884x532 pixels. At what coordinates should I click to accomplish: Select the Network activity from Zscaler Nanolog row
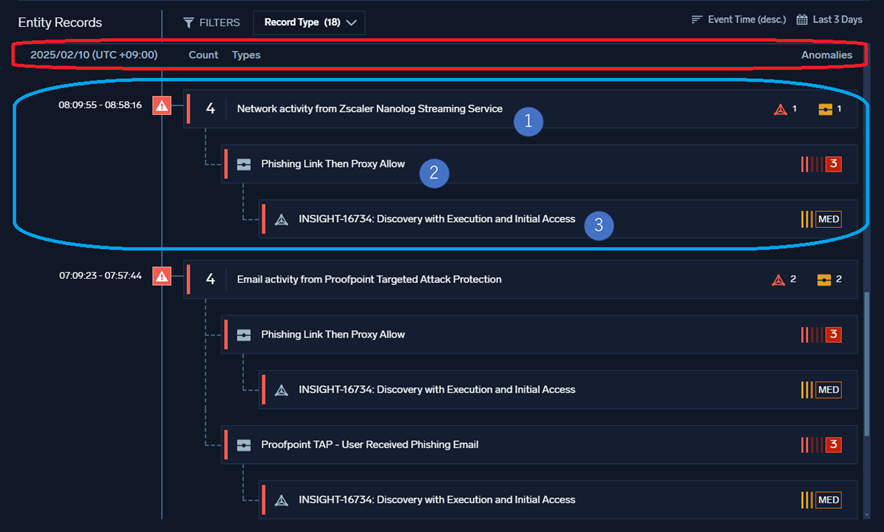520,109
